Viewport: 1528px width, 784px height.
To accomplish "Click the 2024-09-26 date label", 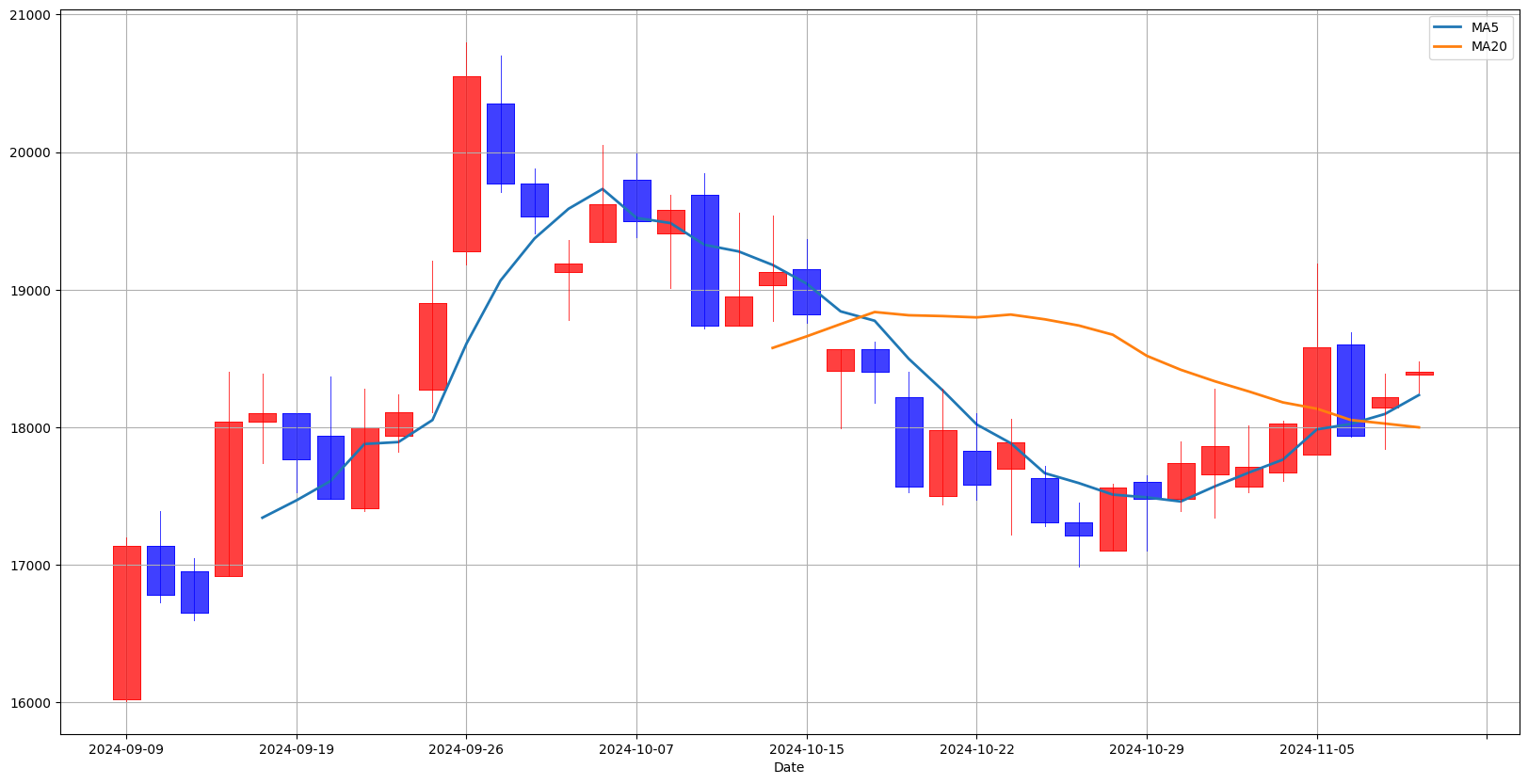I will (466, 750).
